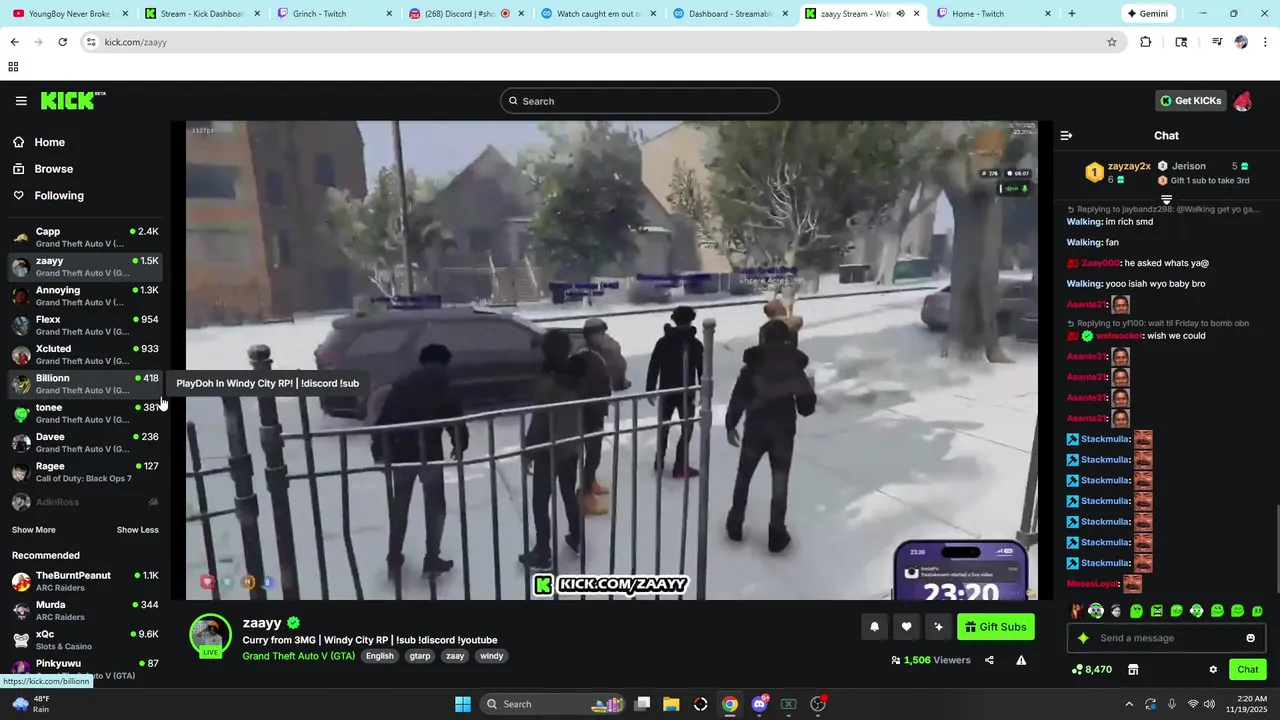
Task: Click the verified badge next to zaayy
Action: [x=294, y=623]
